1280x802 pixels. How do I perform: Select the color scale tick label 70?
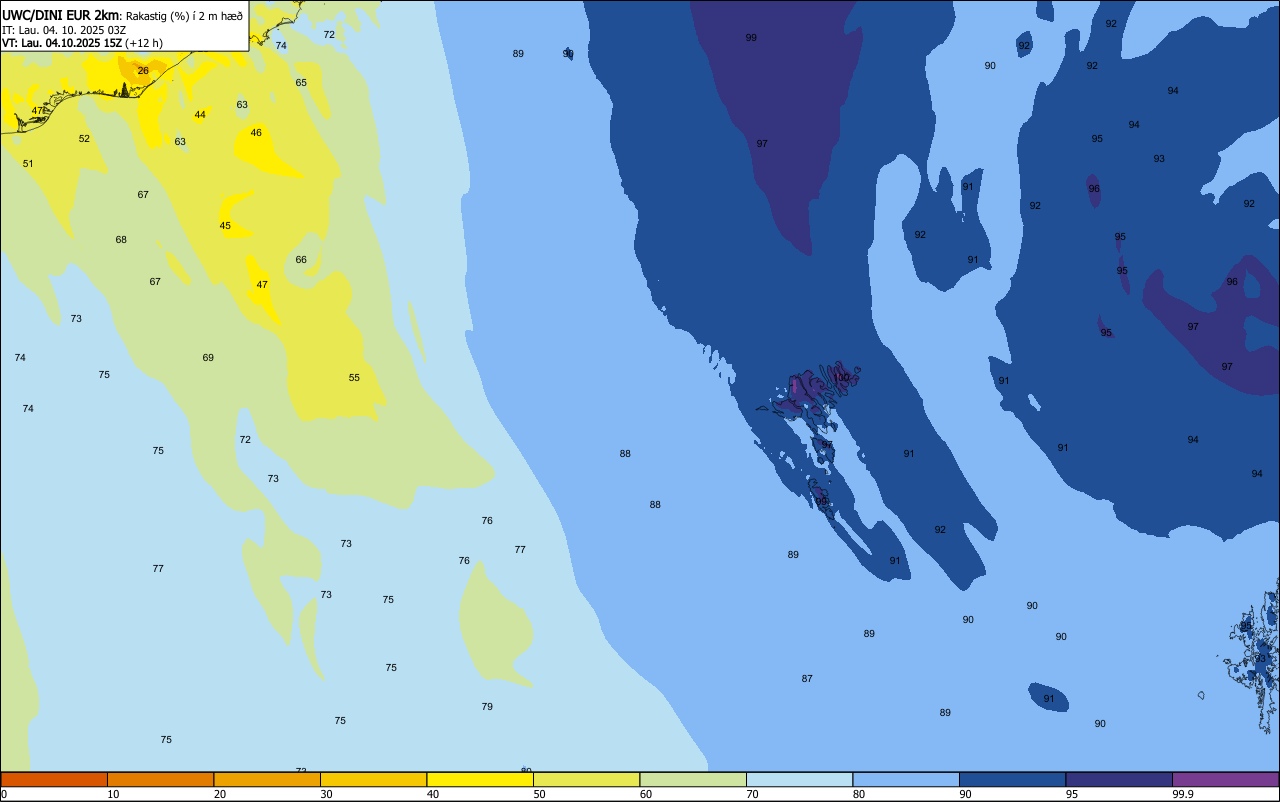[x=752, y=794]
